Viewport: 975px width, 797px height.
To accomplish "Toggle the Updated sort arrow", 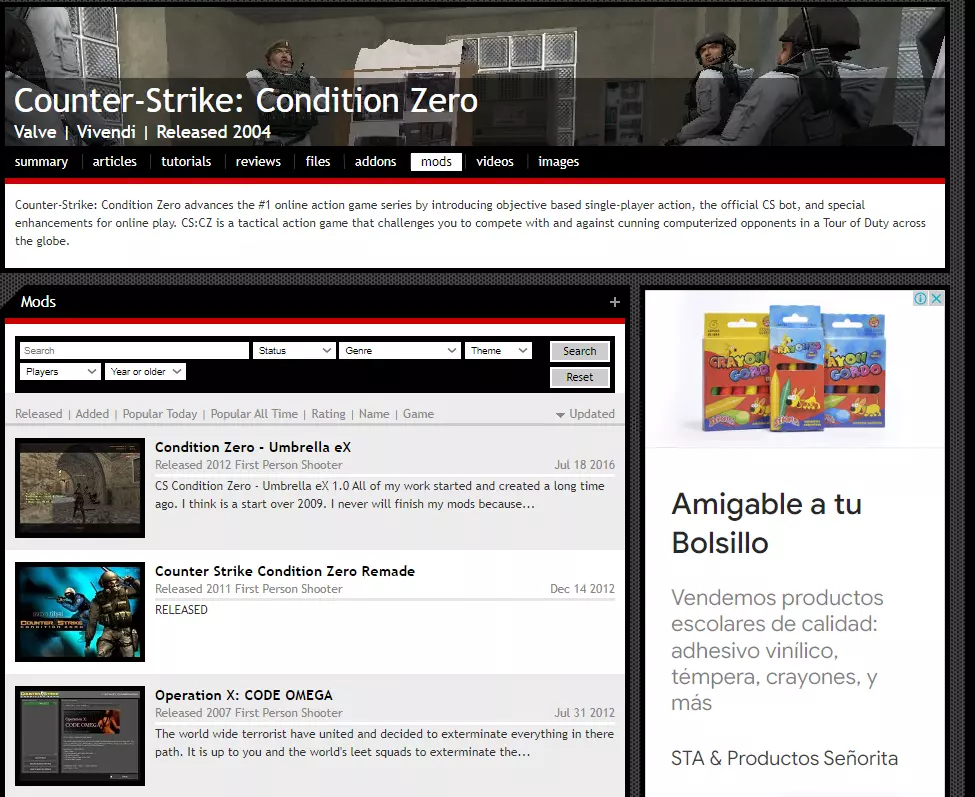I will pos(560,415).
